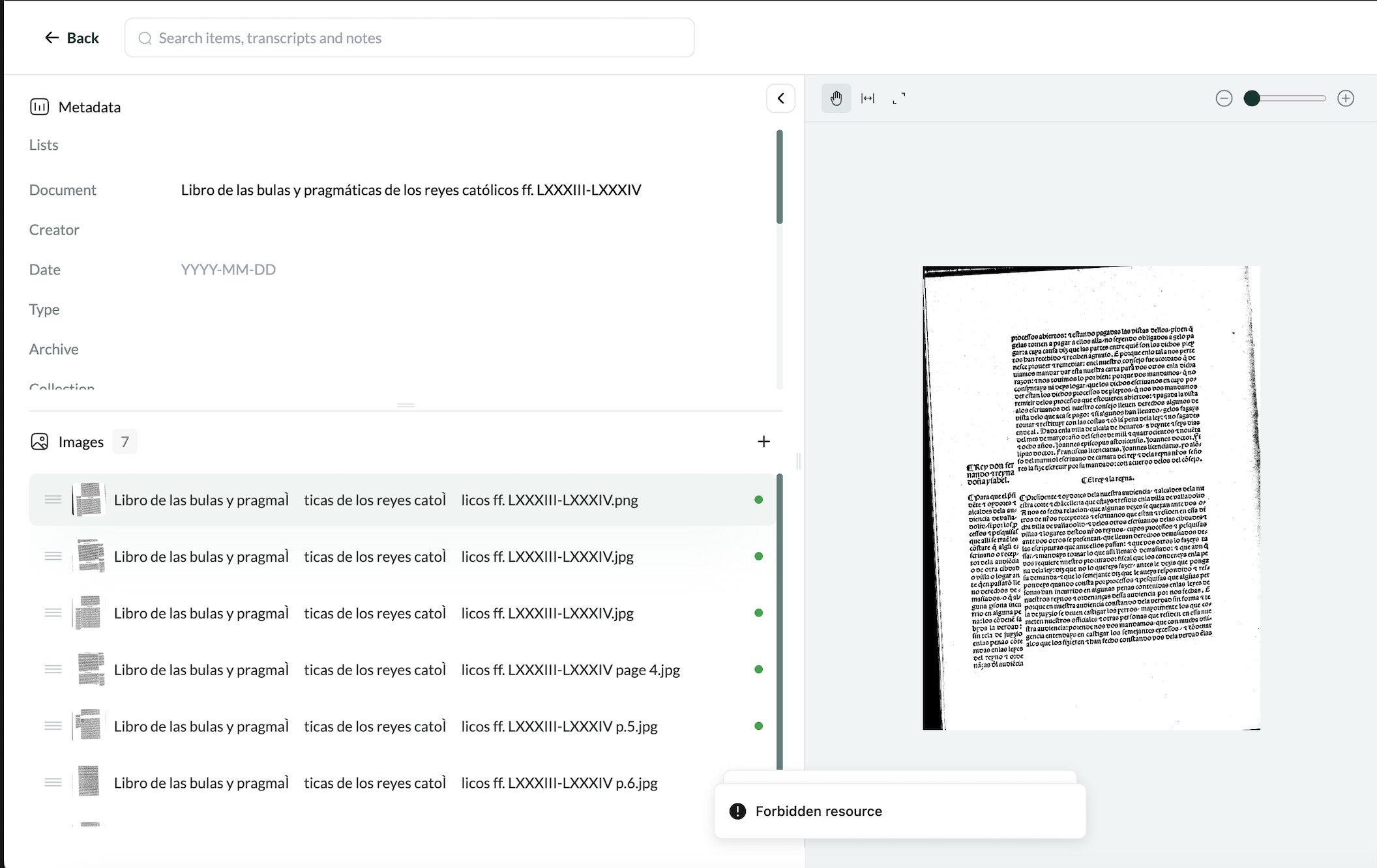Click the metadata panel resize handle
Image resolution: width=1377 pixels, height=868 pixels.
point(406,405)
